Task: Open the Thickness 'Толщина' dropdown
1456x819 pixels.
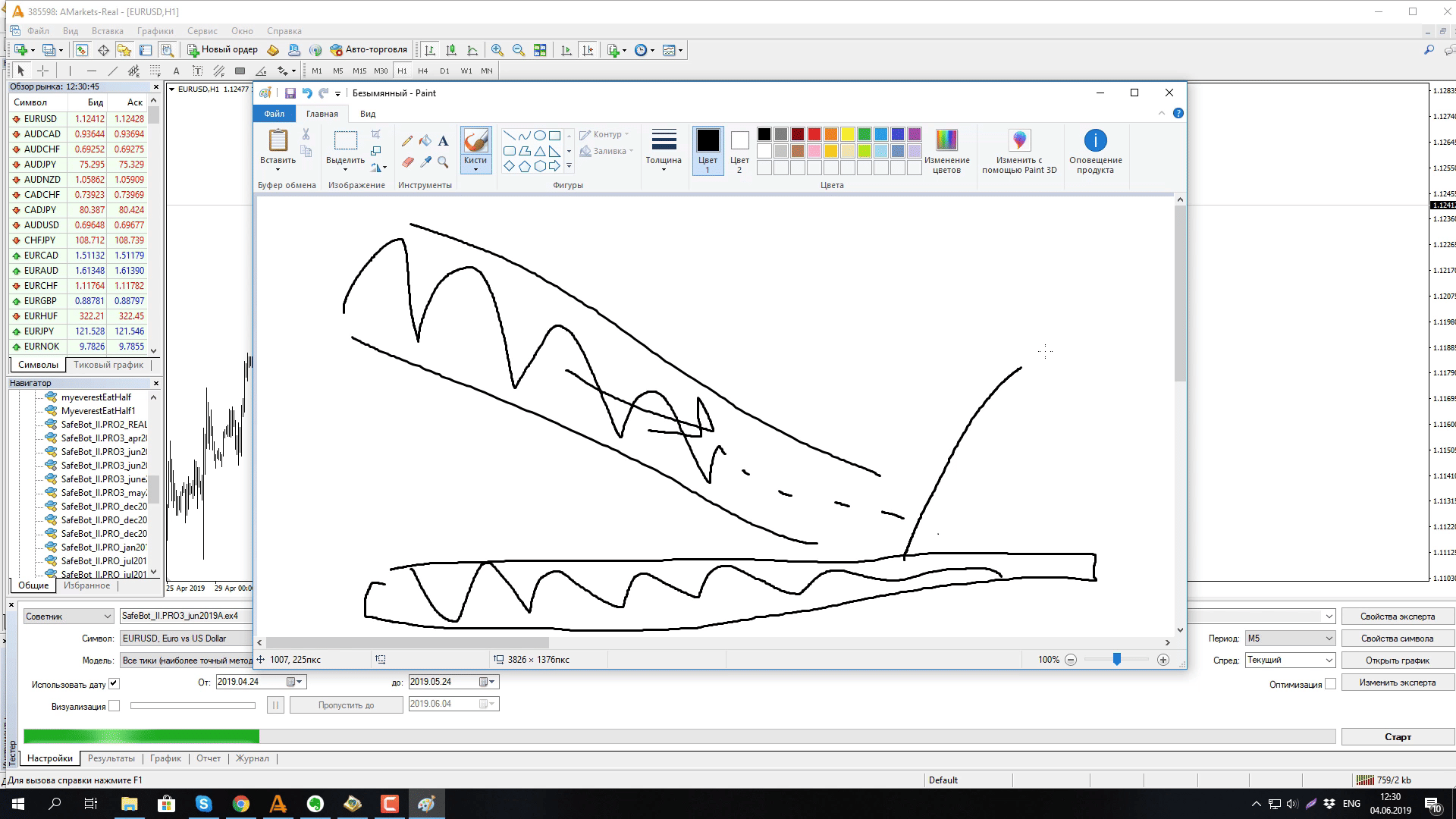Action: coord(664,150)
